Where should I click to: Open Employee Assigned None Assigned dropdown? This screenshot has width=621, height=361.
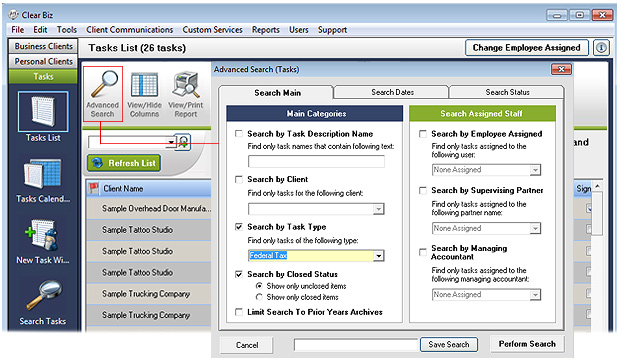coord(535,170)
